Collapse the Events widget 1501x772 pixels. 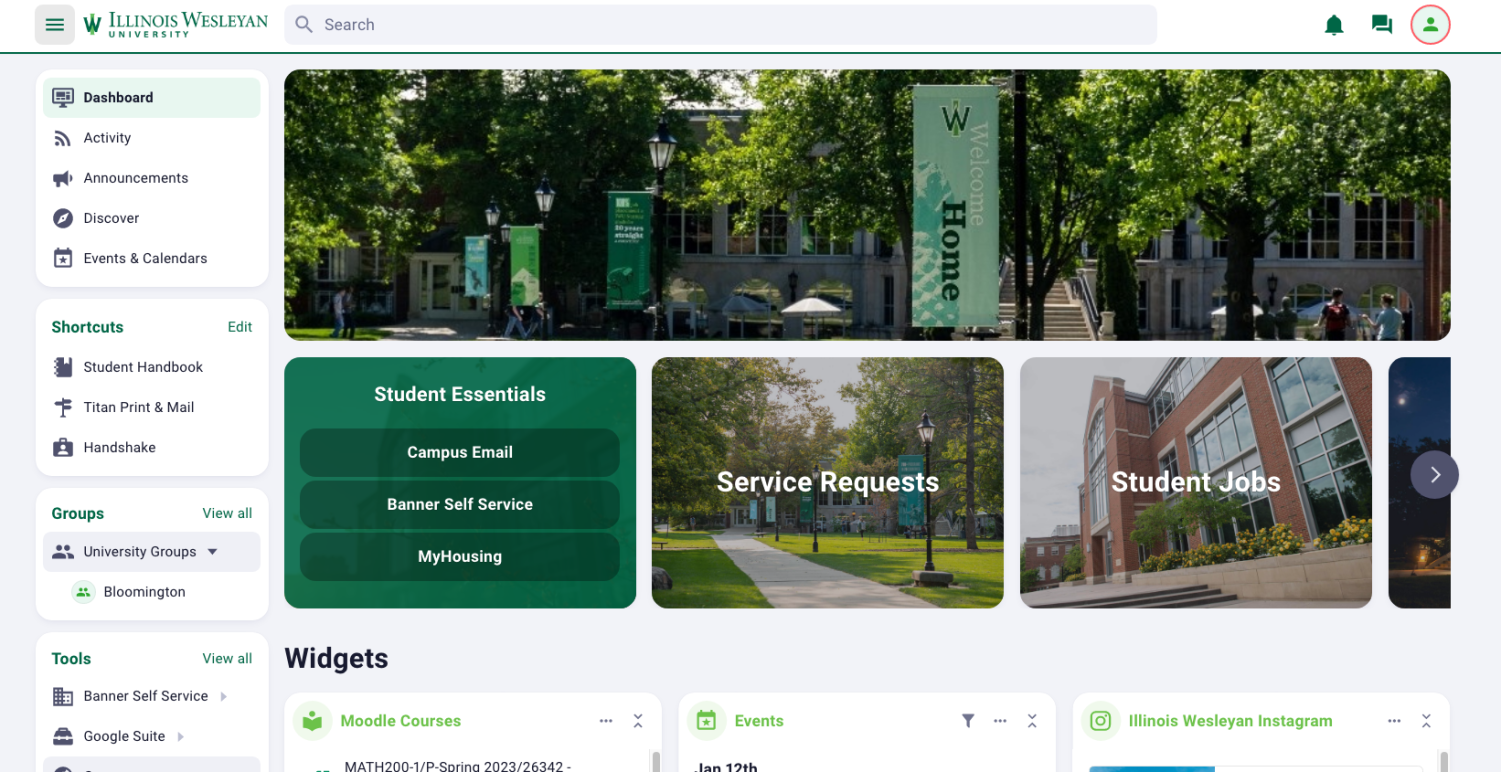(1032, 721)
